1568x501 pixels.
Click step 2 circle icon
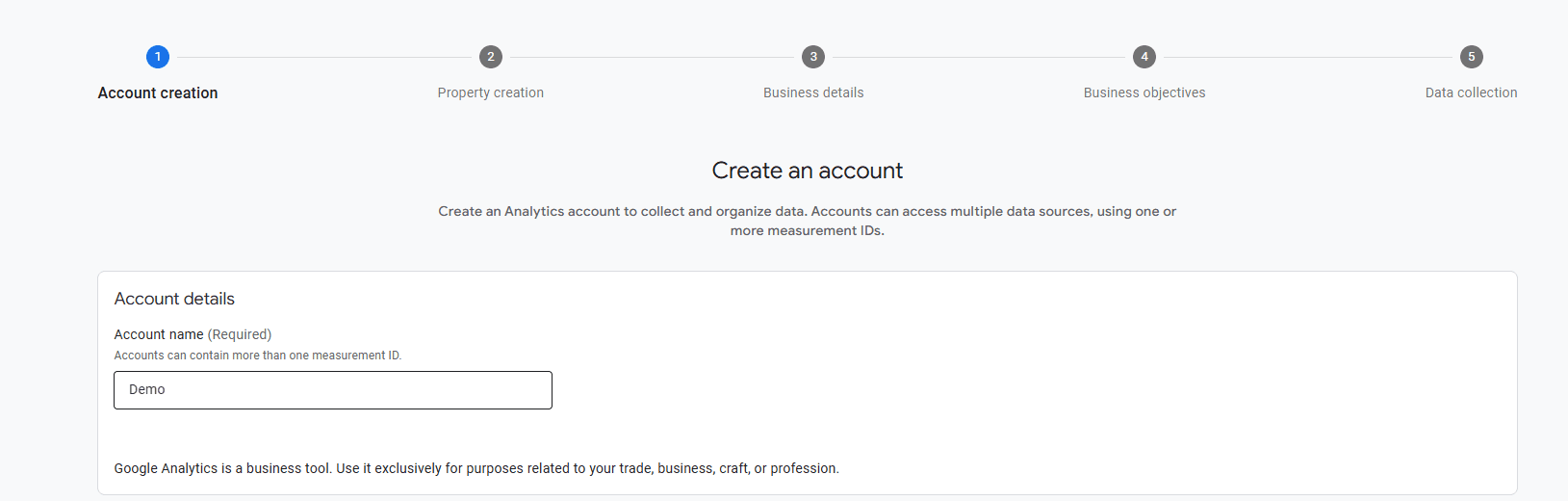[x=491, y=57]
